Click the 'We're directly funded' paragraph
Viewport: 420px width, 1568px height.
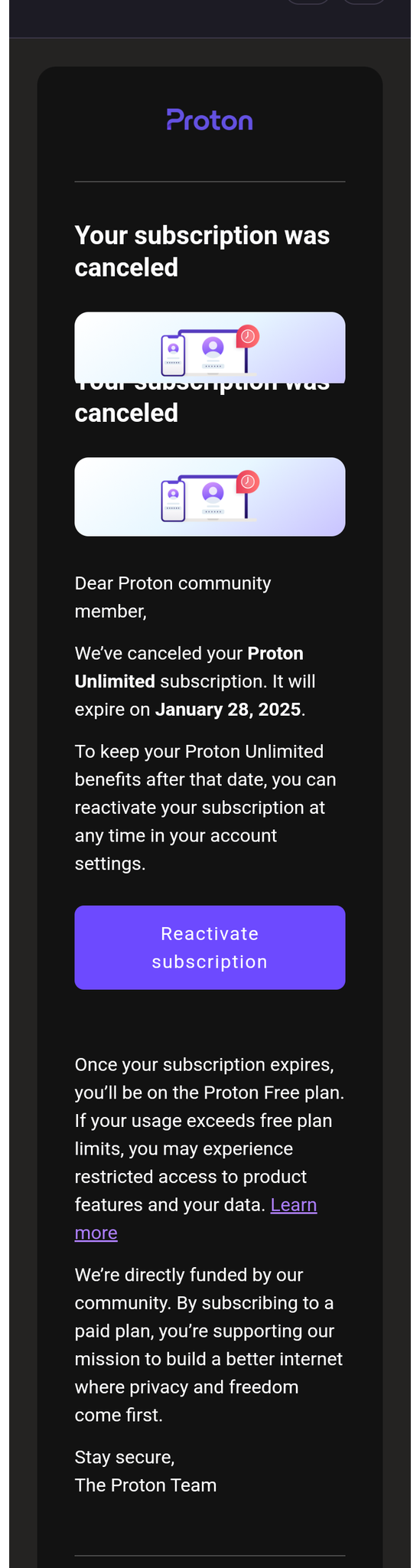(x=209, y=1344)
